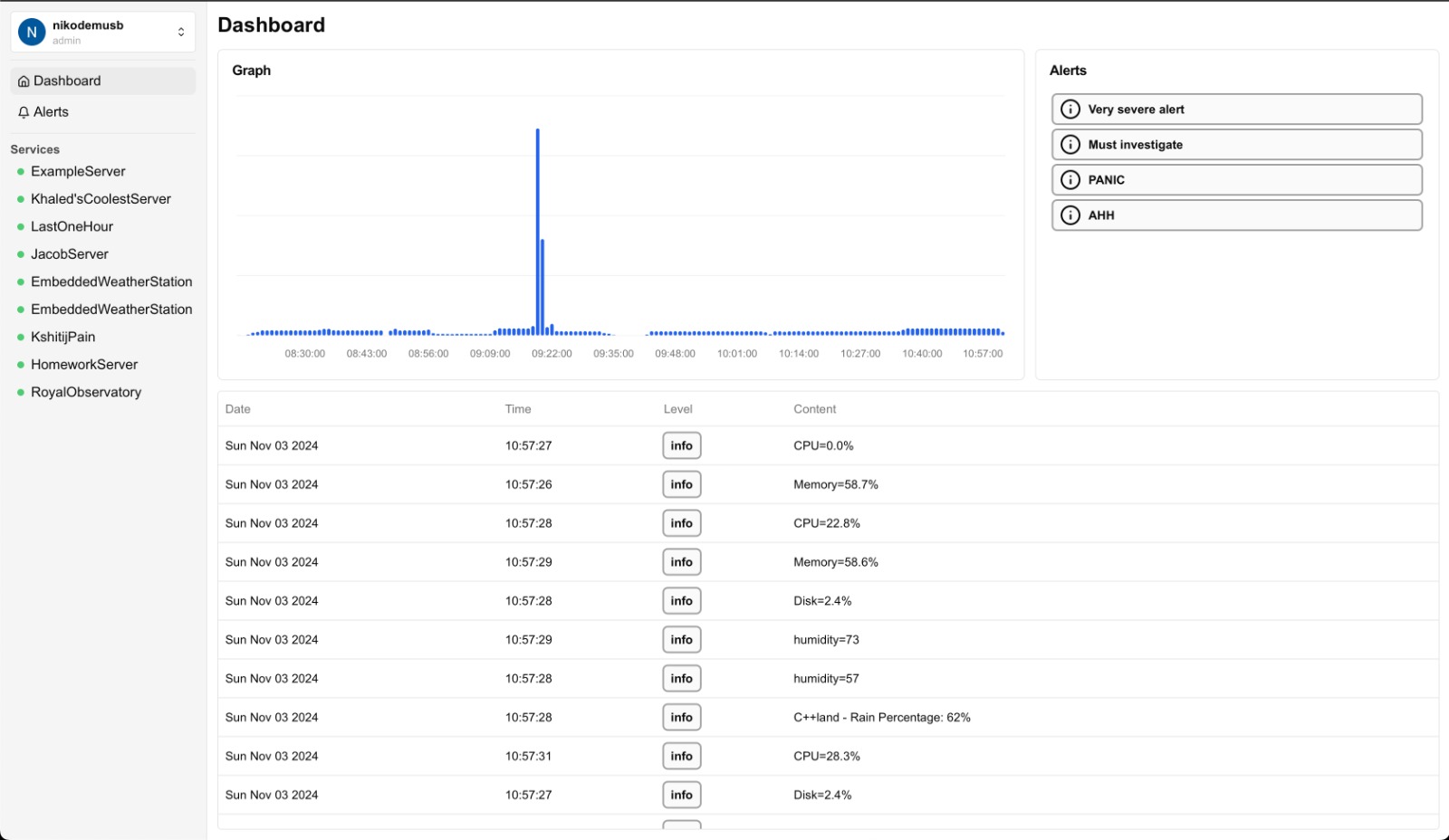Click the HomeworkServer green status dot
Image resolution: width=1449 pixels, height=840 pixels.
[x=21, y=365]
